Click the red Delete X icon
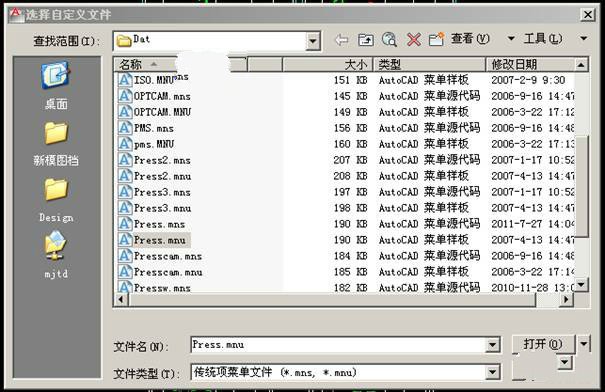The height and width of the screenshot is (392, 605). pos(414,40)
